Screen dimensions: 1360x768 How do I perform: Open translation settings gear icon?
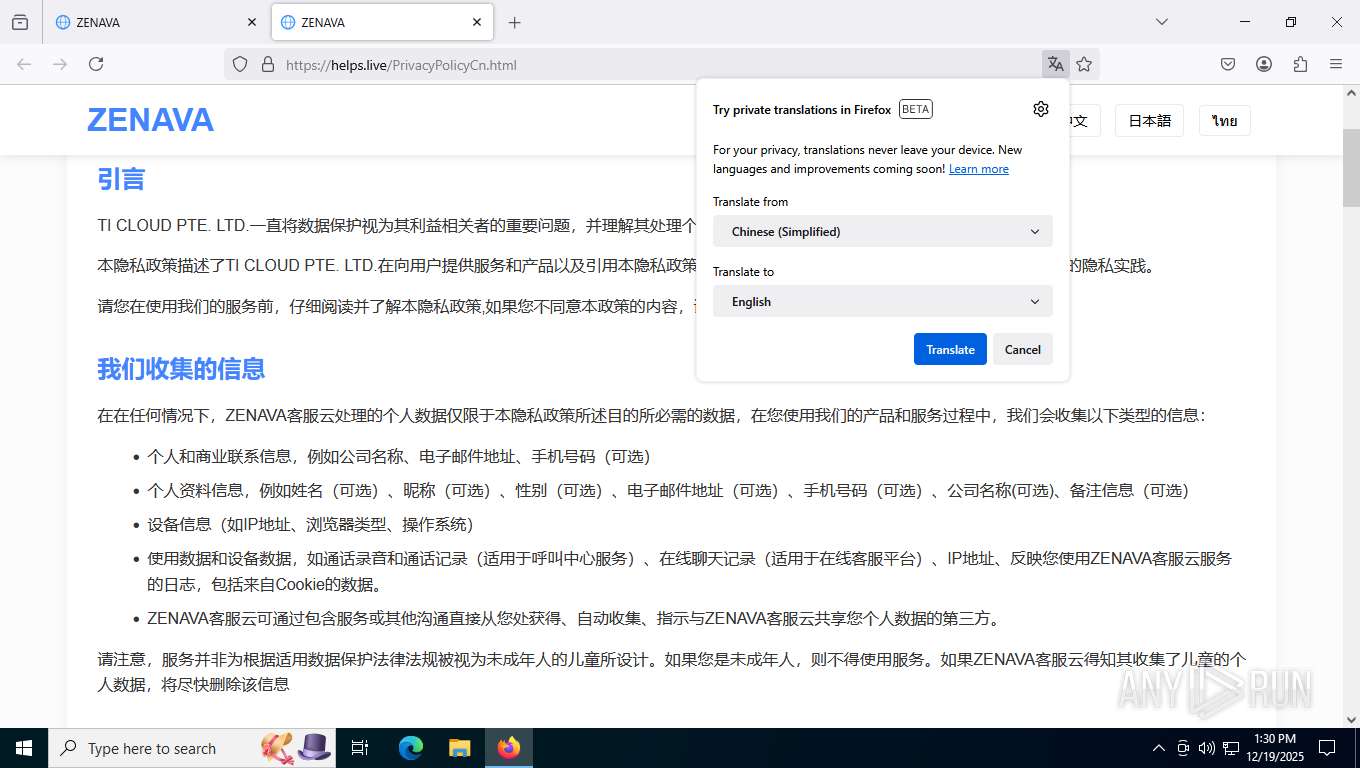tap(1041, 109)
